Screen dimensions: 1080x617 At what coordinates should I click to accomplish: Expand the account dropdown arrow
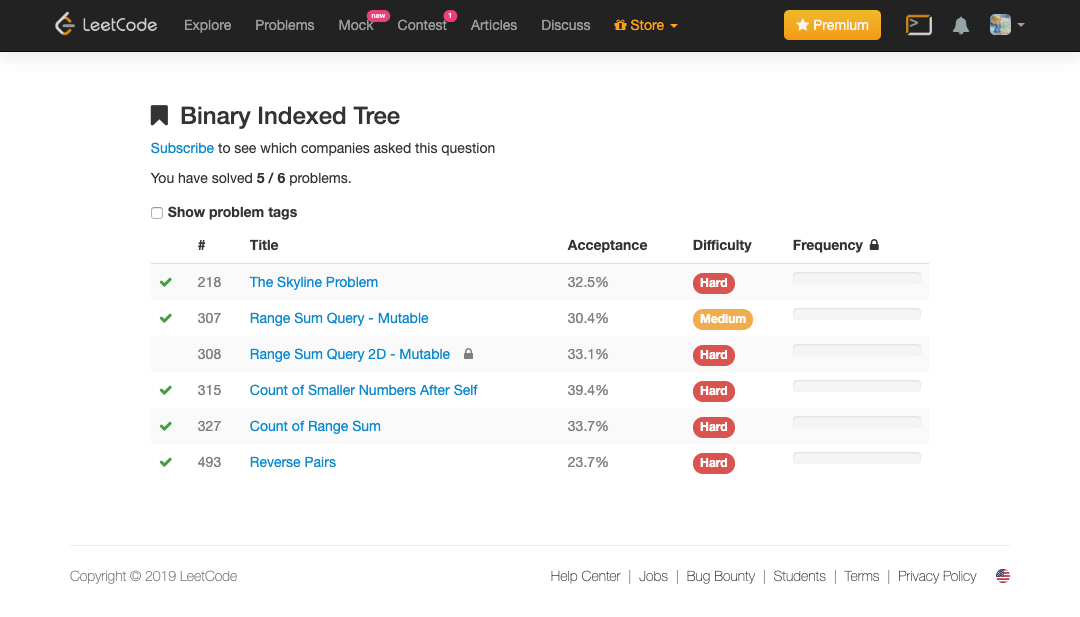pyautogui.click(x=1021, y=25)
